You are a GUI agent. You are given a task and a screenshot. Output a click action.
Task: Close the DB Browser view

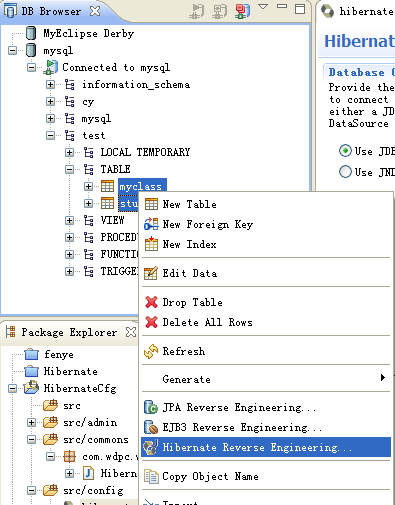(95, 11)
